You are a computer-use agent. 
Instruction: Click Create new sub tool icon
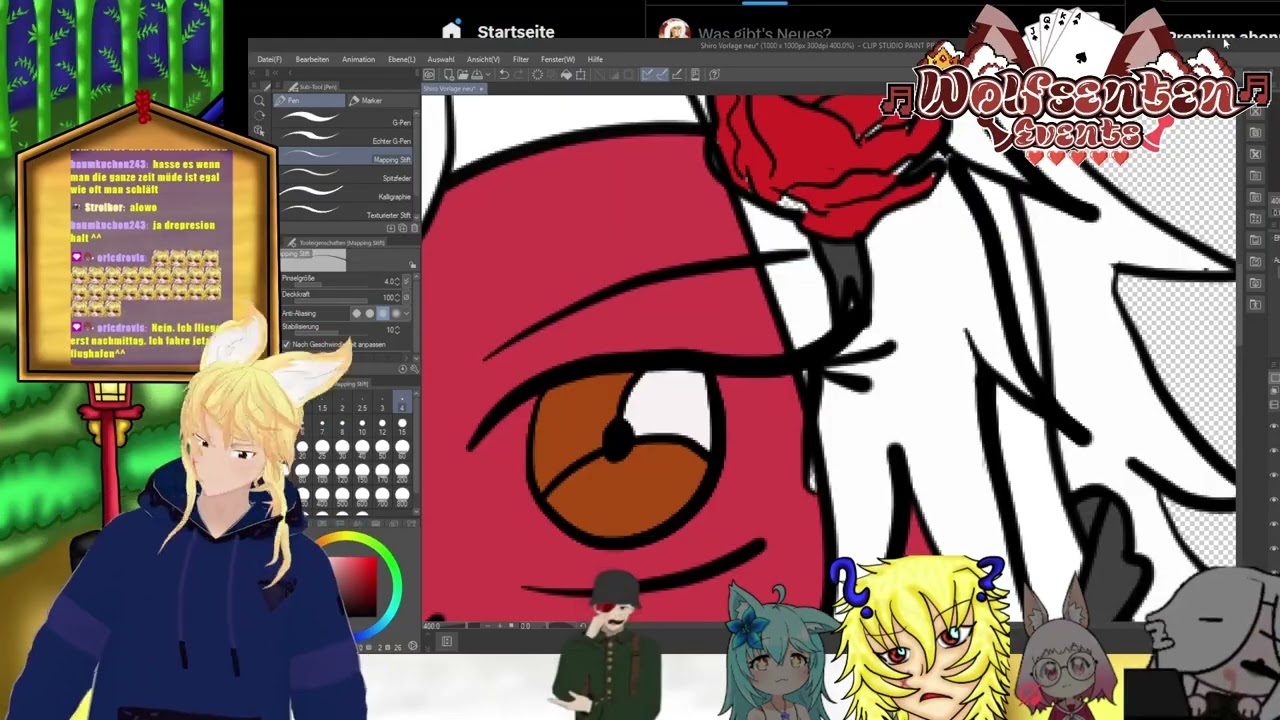(391, 228)
